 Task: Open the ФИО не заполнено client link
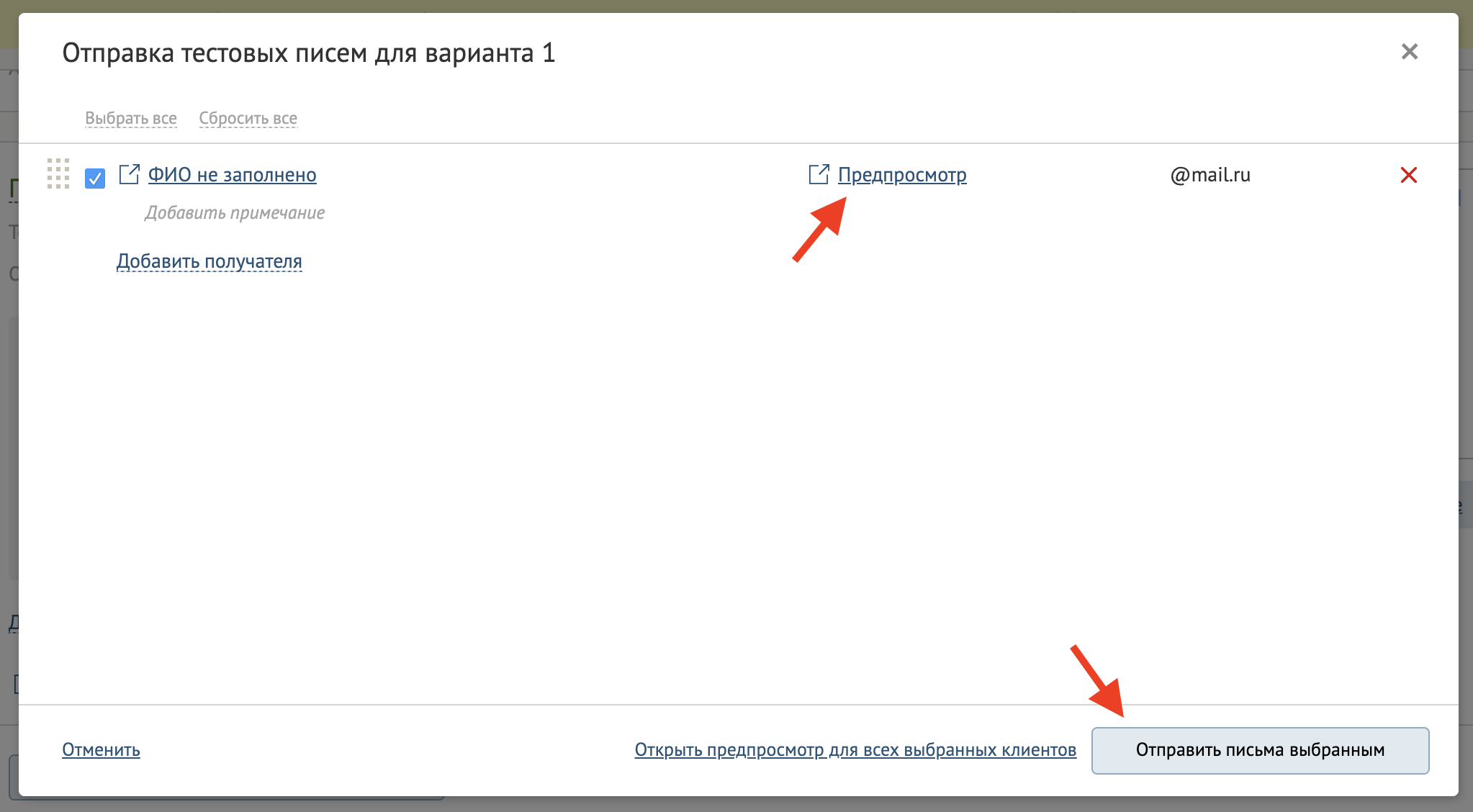232,175
